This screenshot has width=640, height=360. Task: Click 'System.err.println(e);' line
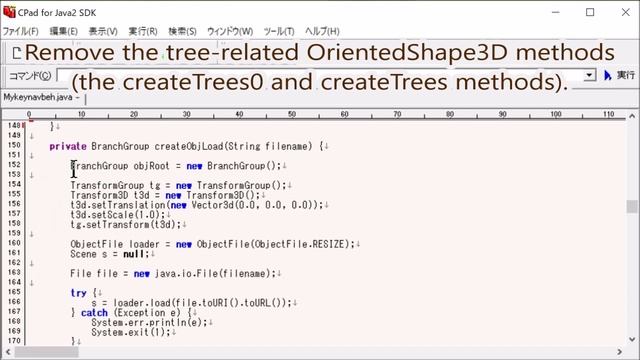tap(149, 322)
